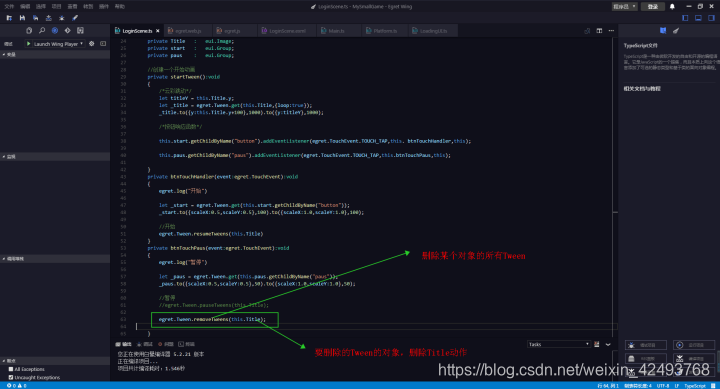720x389 pixels.
Task: Open the search sidebar view
Action: coord(42,30)
